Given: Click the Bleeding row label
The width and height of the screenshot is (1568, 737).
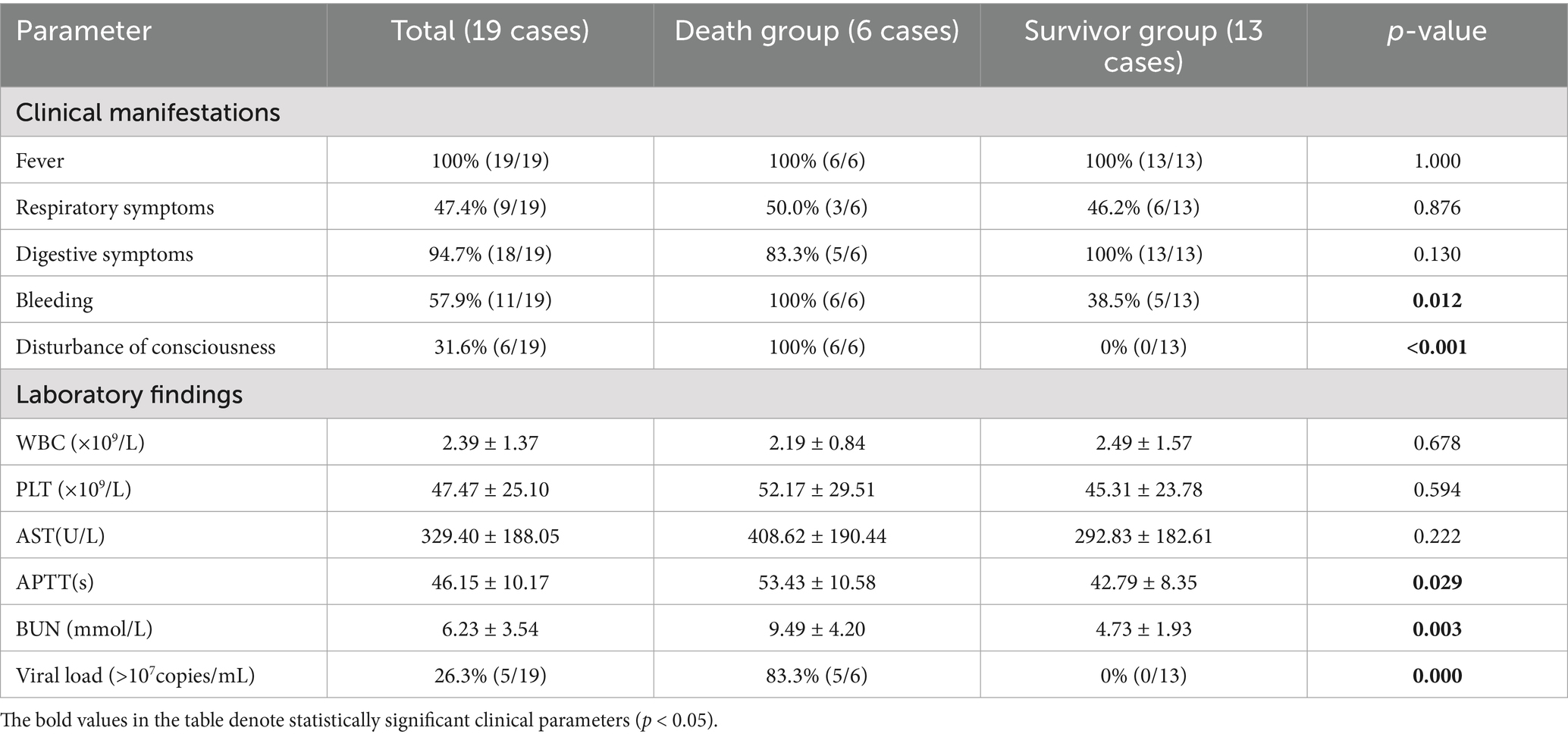Looking at the screenshot, I should pos(55,300).
